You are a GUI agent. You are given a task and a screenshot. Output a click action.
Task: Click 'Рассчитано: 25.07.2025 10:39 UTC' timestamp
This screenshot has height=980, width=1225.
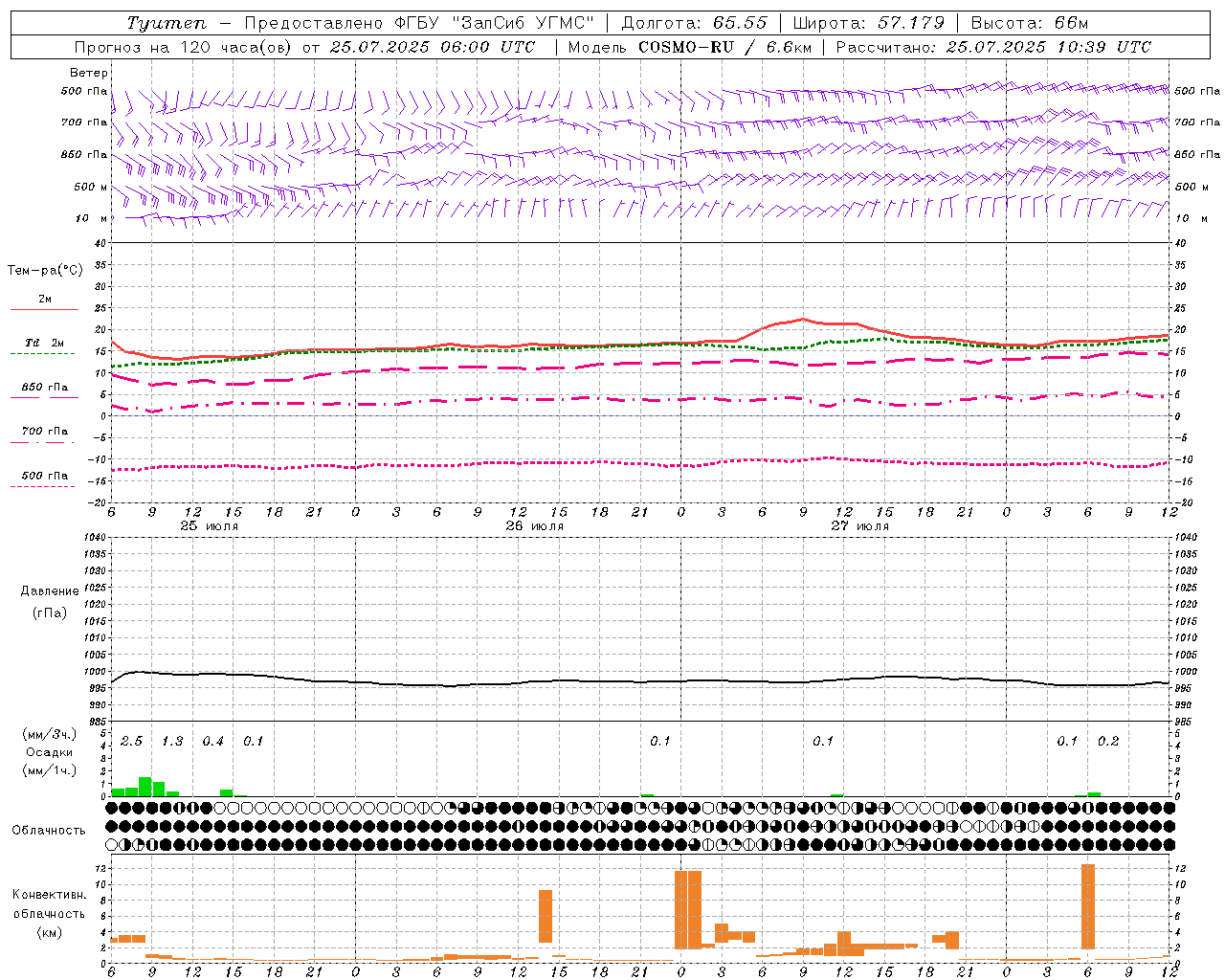[x=993, y=47]
